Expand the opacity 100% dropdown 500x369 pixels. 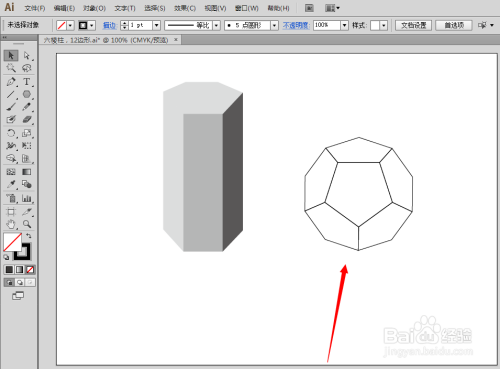click(344, 25)
